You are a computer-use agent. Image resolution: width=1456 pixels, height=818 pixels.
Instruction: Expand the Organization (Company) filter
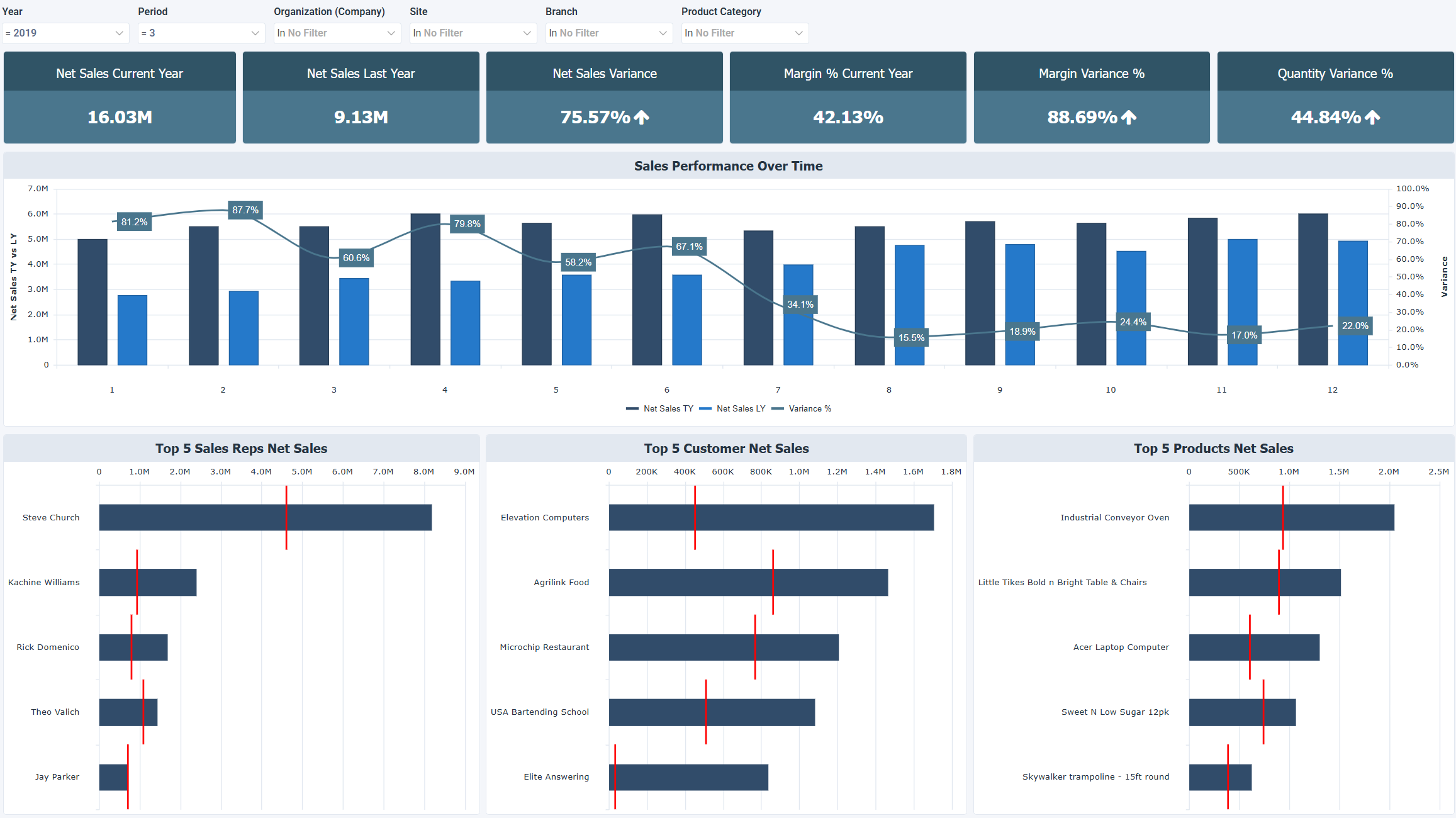click(x=337, y=33)
